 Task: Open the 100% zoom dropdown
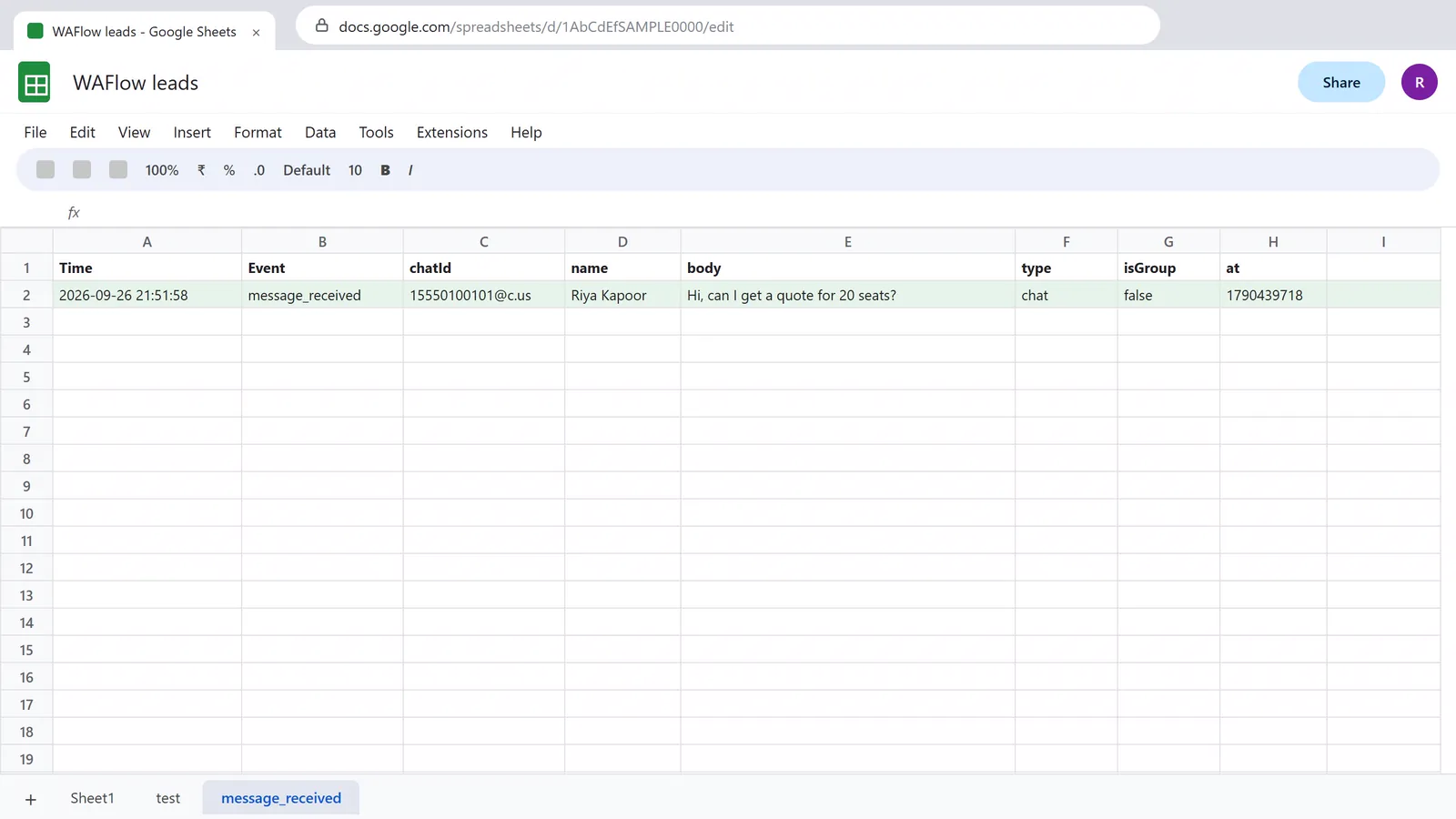[162, 170]
